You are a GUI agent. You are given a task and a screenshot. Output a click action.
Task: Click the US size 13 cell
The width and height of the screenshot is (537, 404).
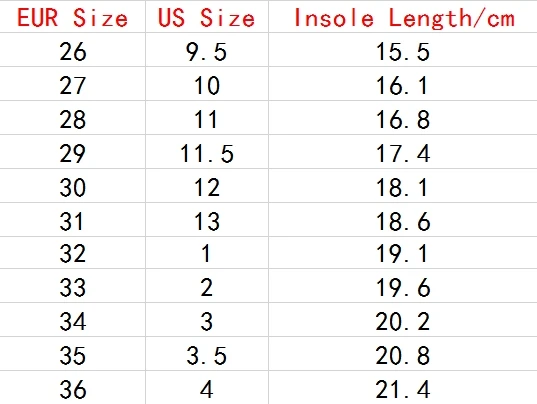tap(207, 219)
